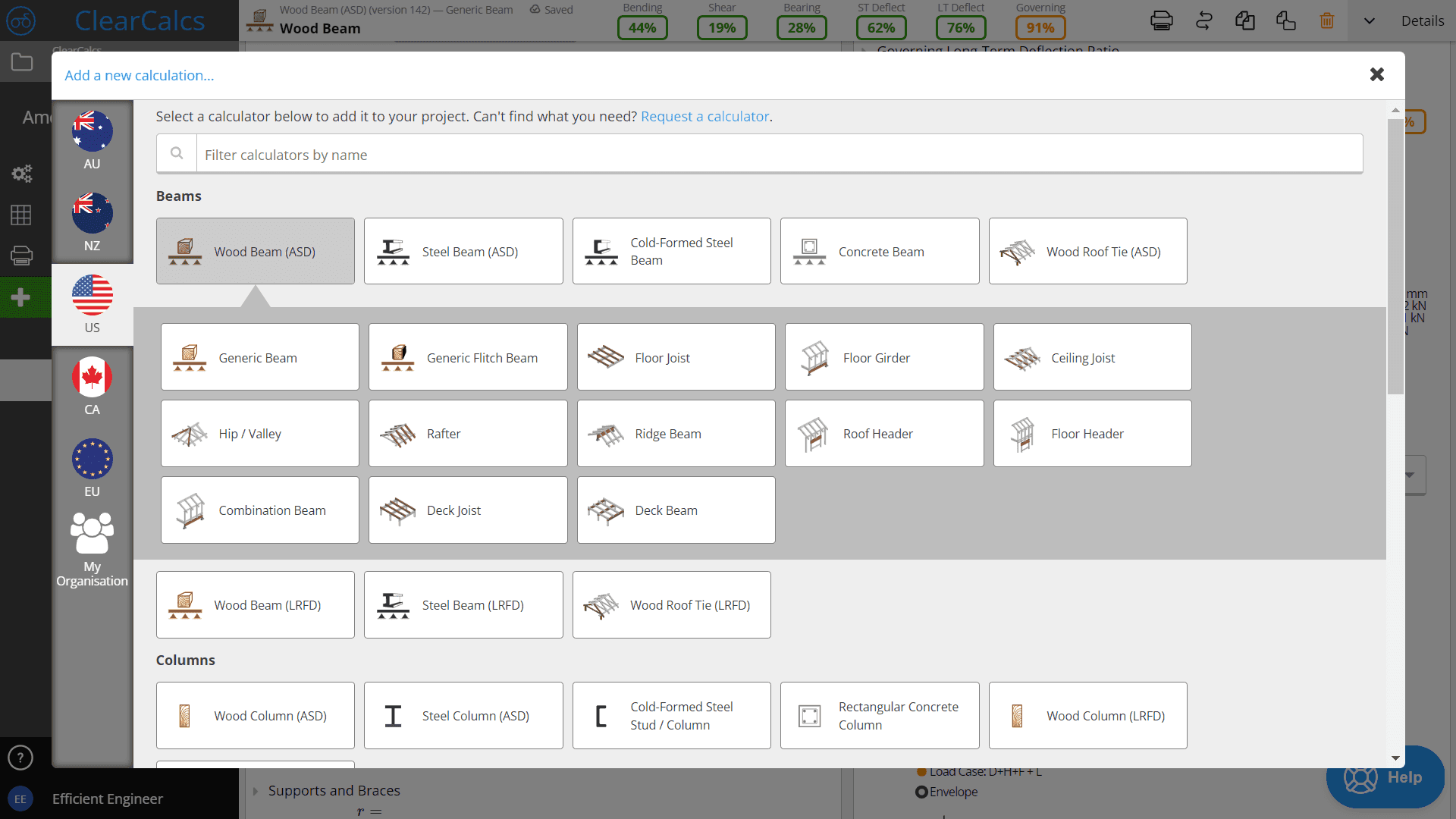
Task: Add a Ceiling Joist calculator
Action: [x=1092, y=357]
